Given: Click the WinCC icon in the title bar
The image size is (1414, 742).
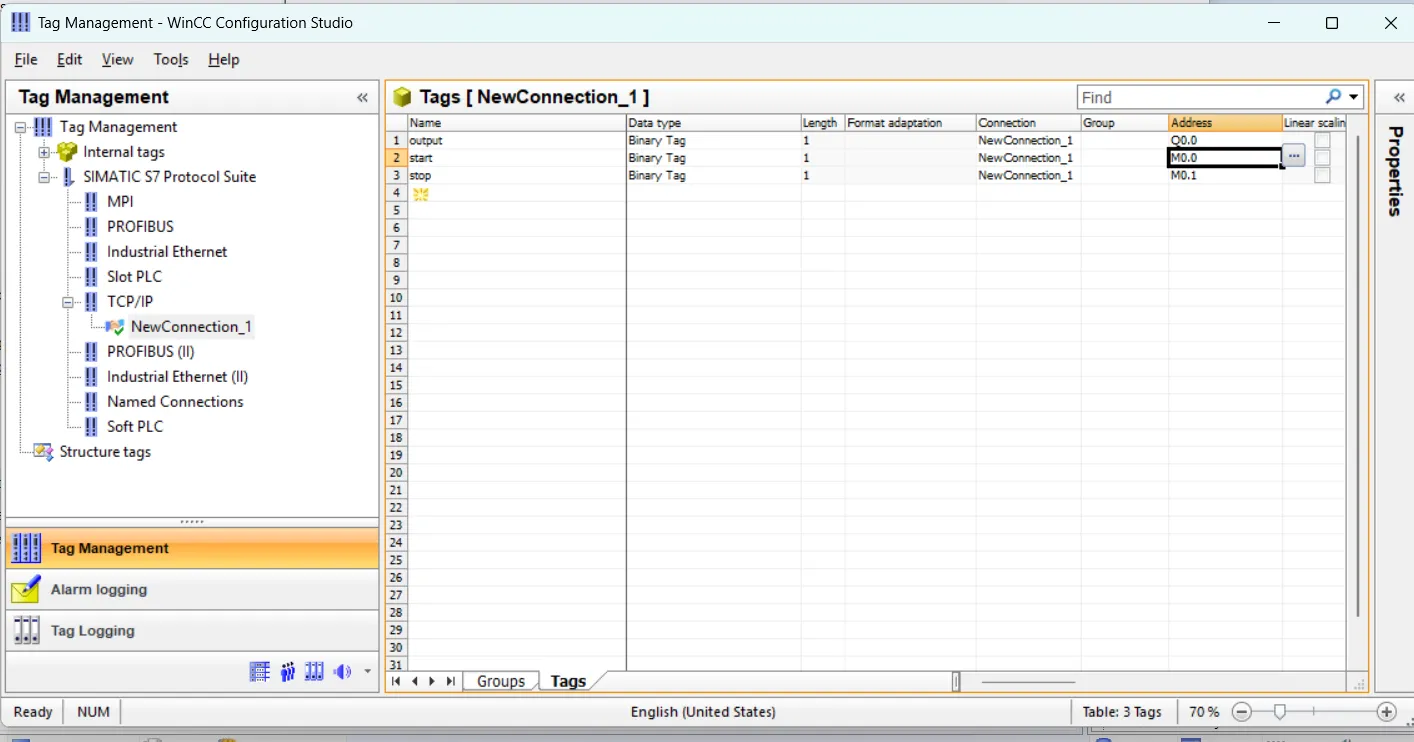Looking at the screenshot, I should click(20, 22).
